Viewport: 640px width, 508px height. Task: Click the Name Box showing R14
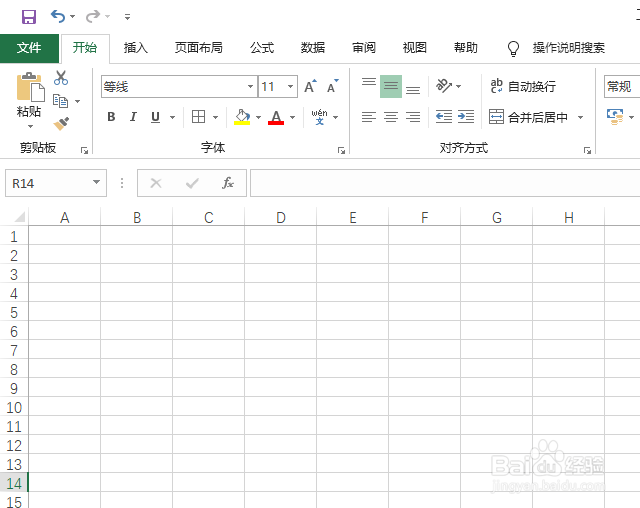pyautogui.click(x=56, y=183)
